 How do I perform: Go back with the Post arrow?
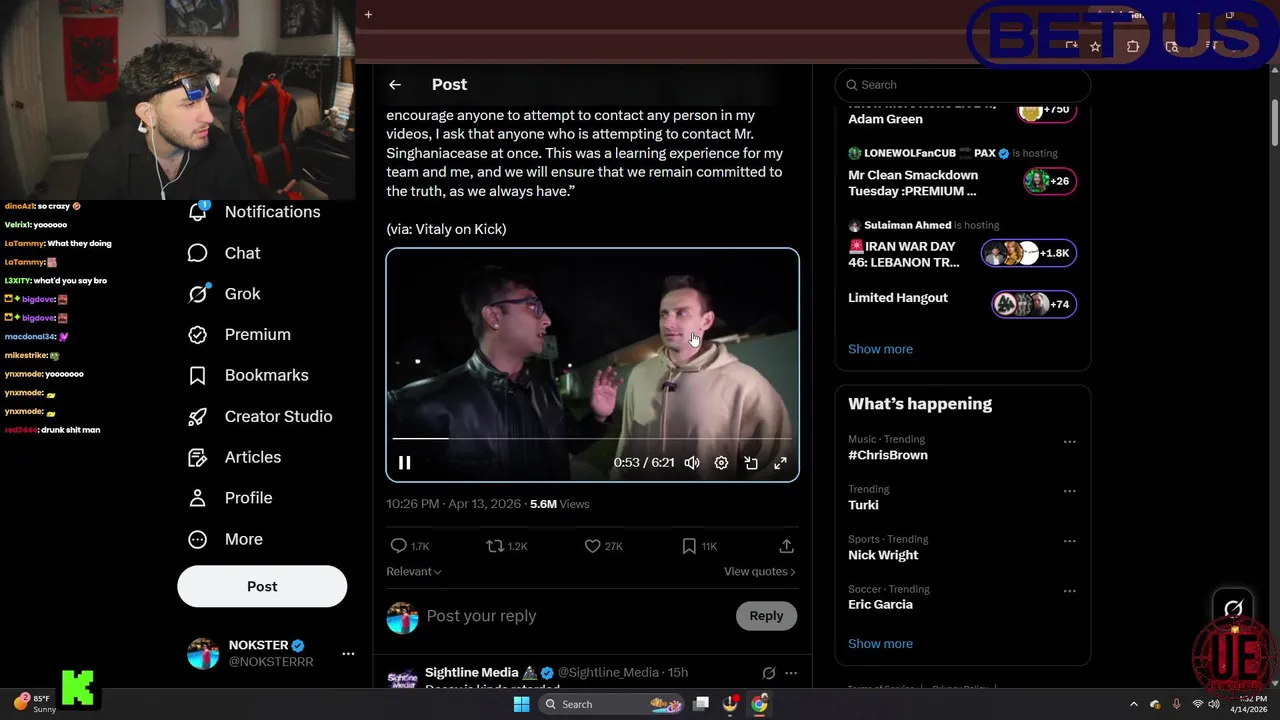point(395,85)
